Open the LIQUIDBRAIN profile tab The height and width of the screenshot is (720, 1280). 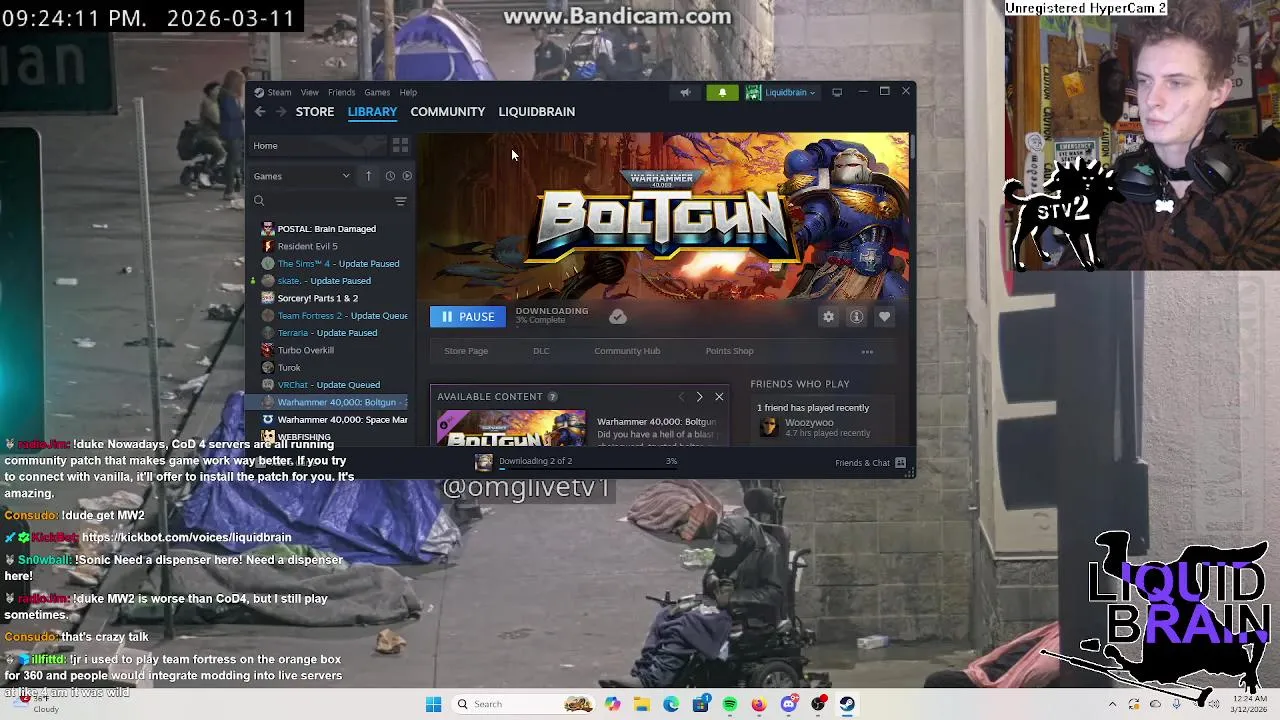(536, 112)
